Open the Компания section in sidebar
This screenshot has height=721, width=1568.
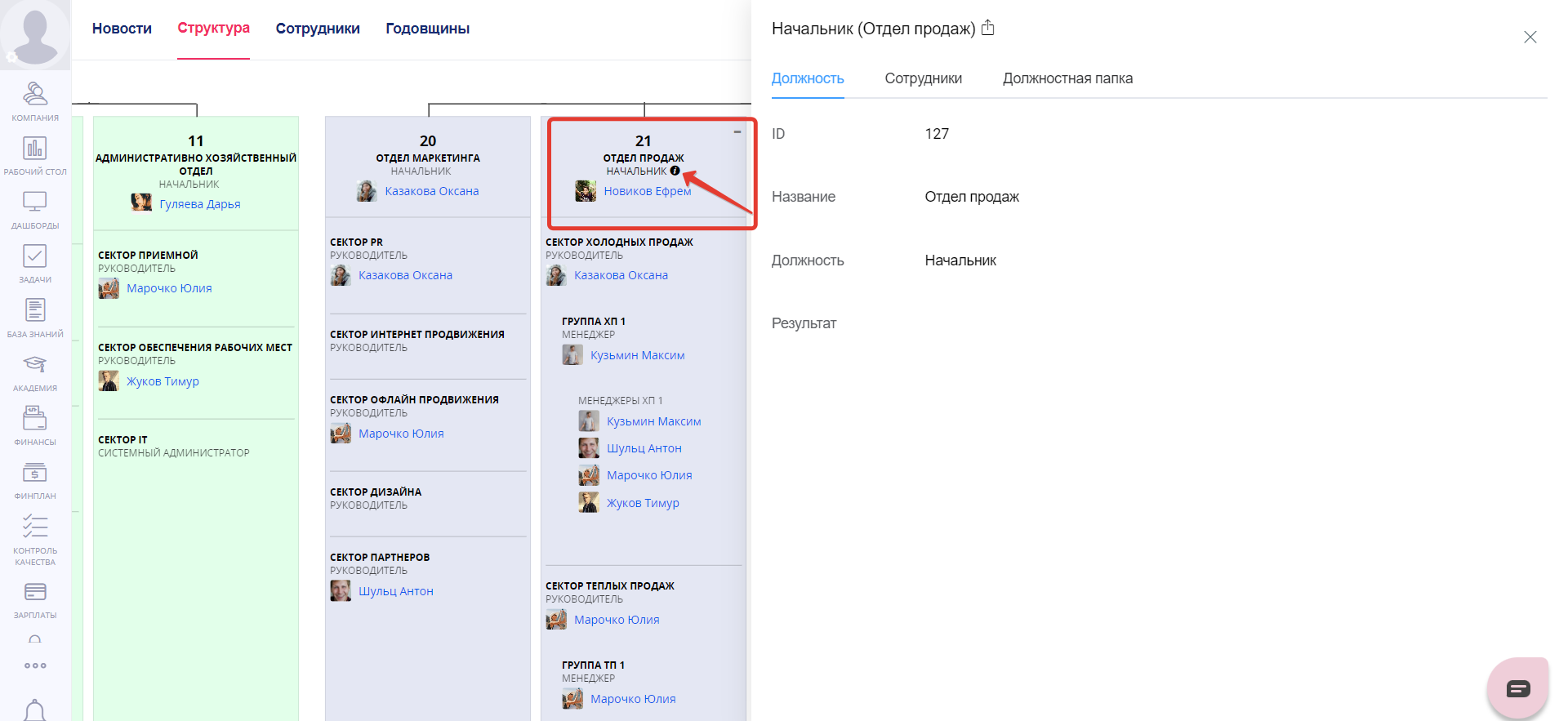click(x=35, y=100)
